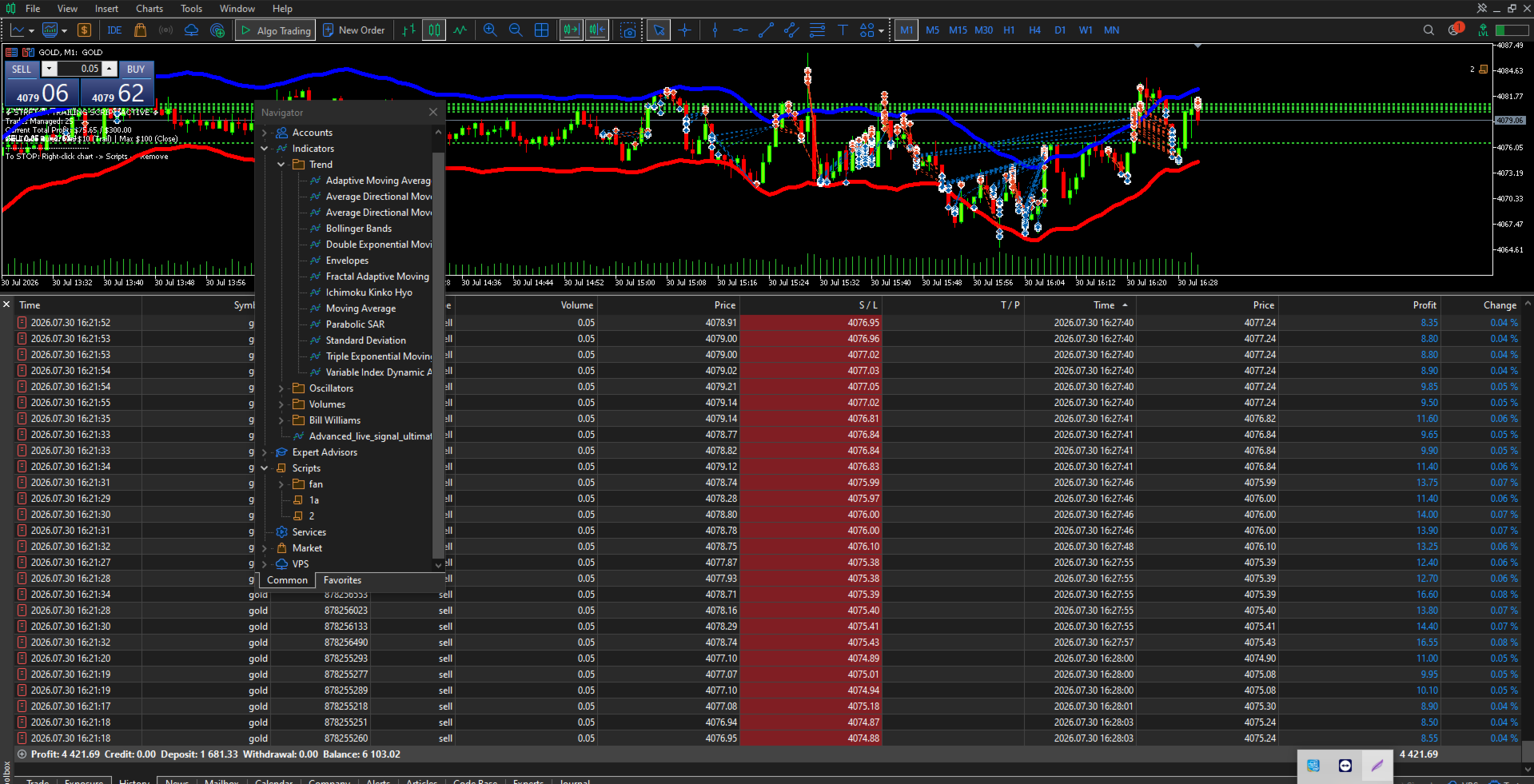Select the Common tab in Navigator
Screen dimensions: 1534x784
[287, 580]
